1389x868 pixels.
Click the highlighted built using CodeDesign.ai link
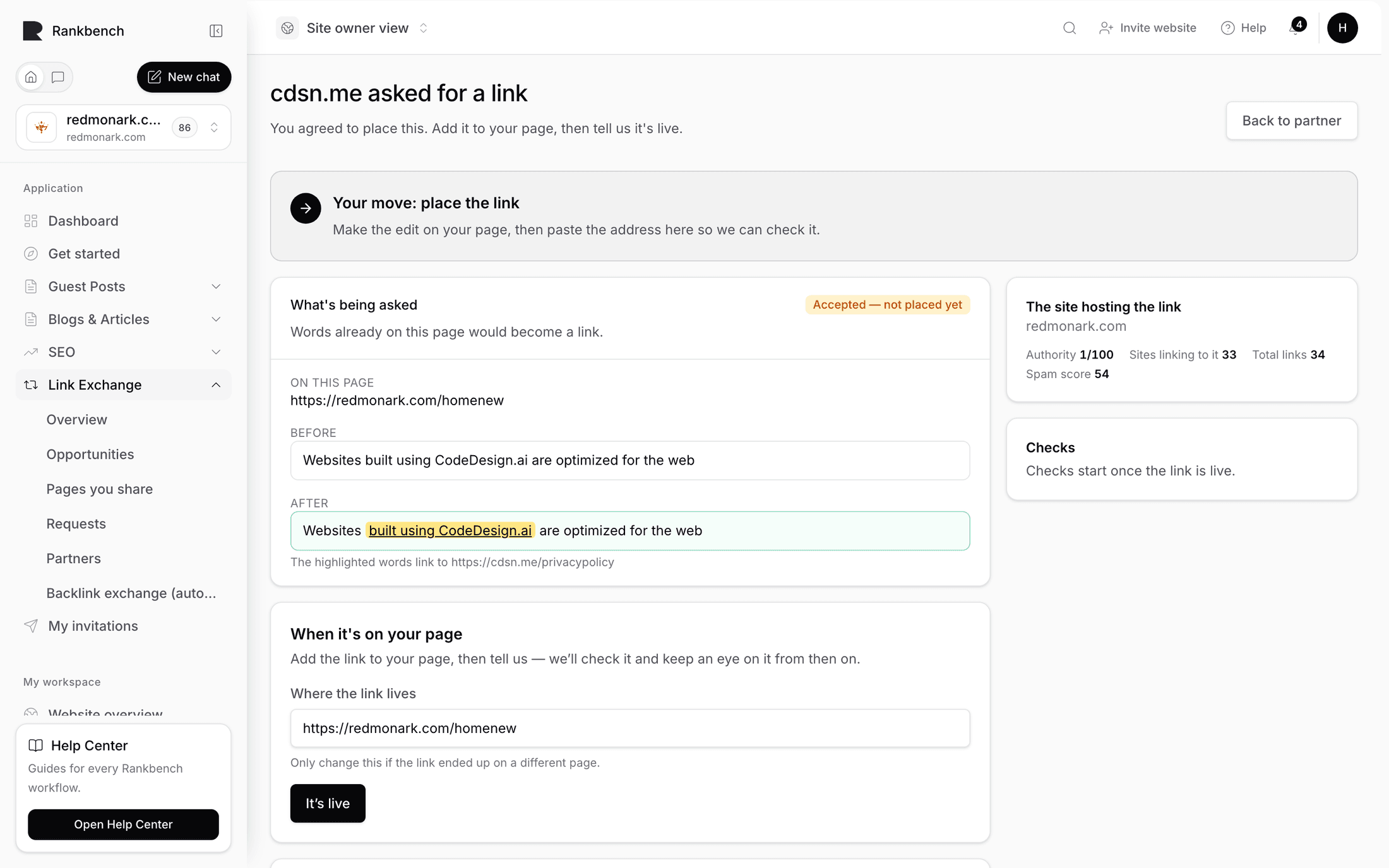[450, 530]
